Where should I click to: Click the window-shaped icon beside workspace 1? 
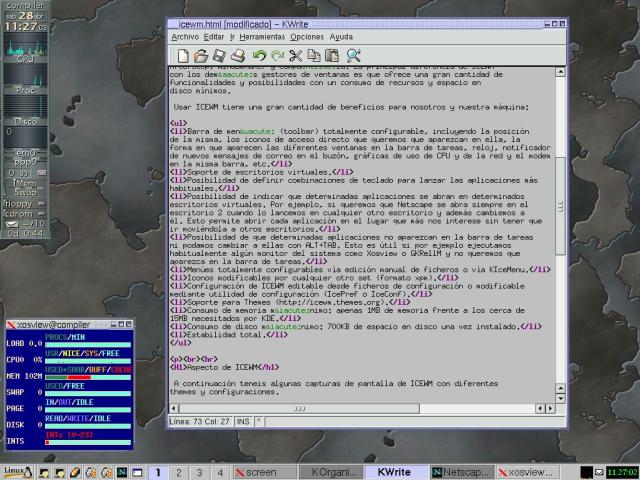pyautogui.click(x=138, y=473)
